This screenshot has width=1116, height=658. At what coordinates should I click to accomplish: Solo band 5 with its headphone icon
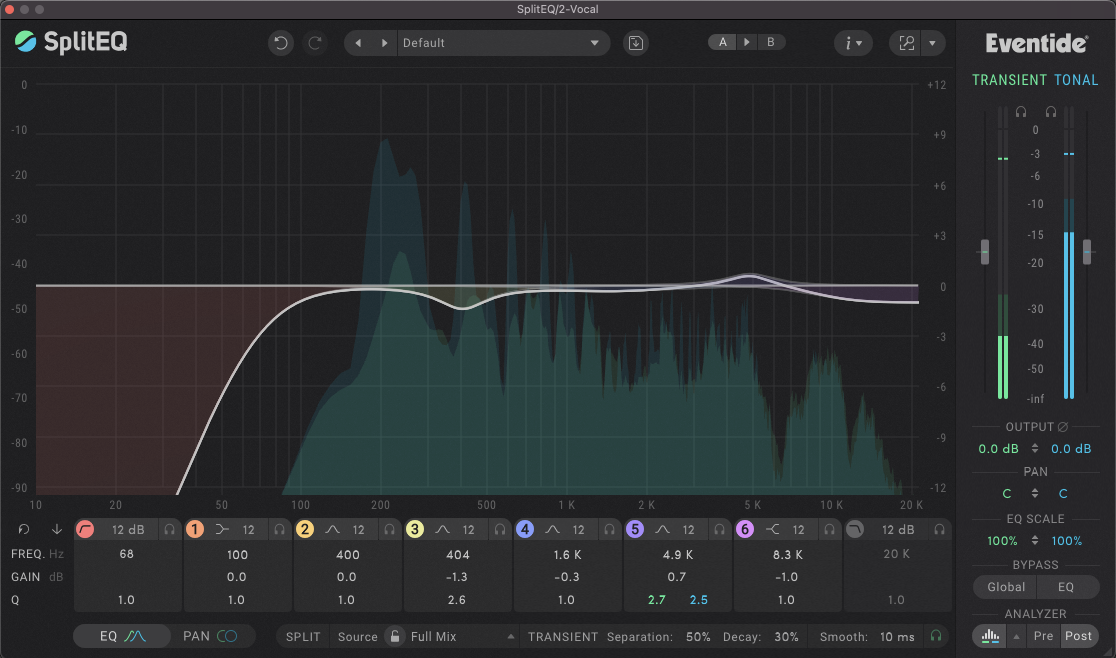(720, 529)
